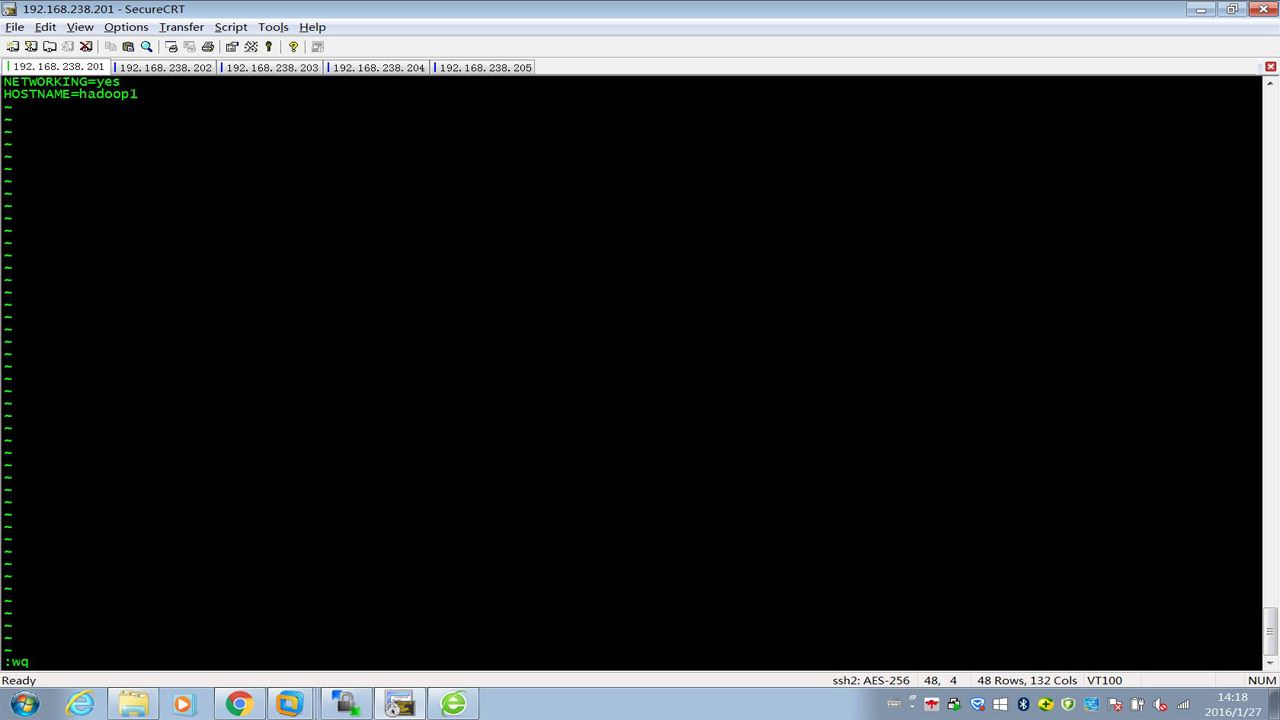Click the Action Center flag tray icon
This screenshot has height=720, width=1280.
[1115, 704]
